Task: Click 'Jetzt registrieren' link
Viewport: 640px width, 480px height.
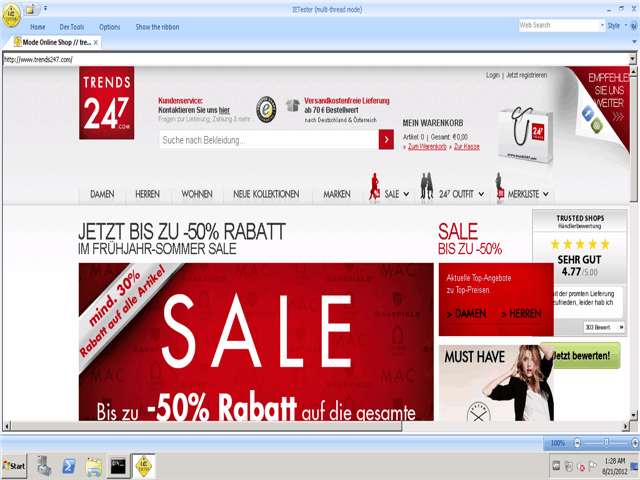Action: coord(527,75)
